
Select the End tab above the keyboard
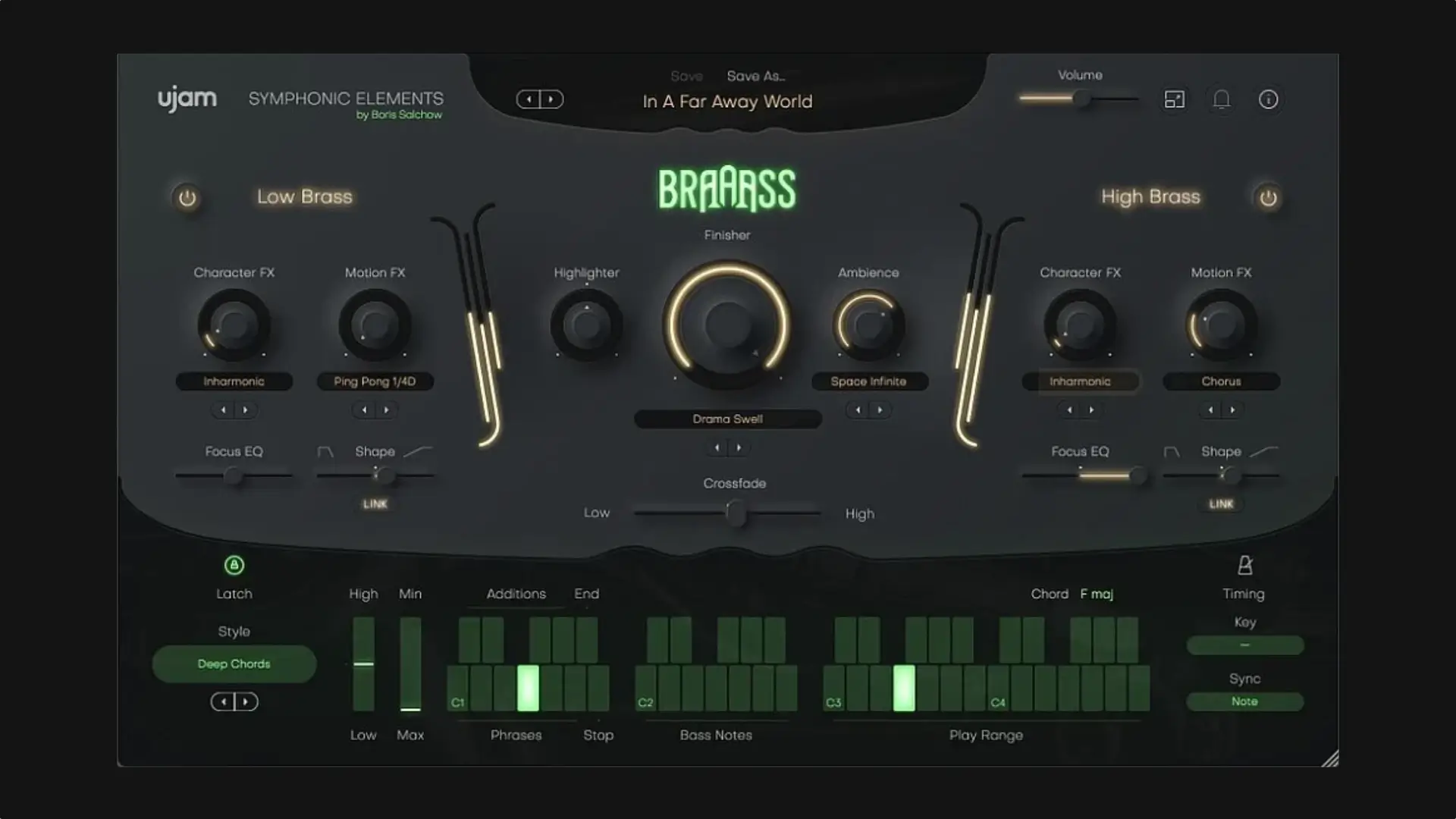pyautogui.click(x=585, y=594)
